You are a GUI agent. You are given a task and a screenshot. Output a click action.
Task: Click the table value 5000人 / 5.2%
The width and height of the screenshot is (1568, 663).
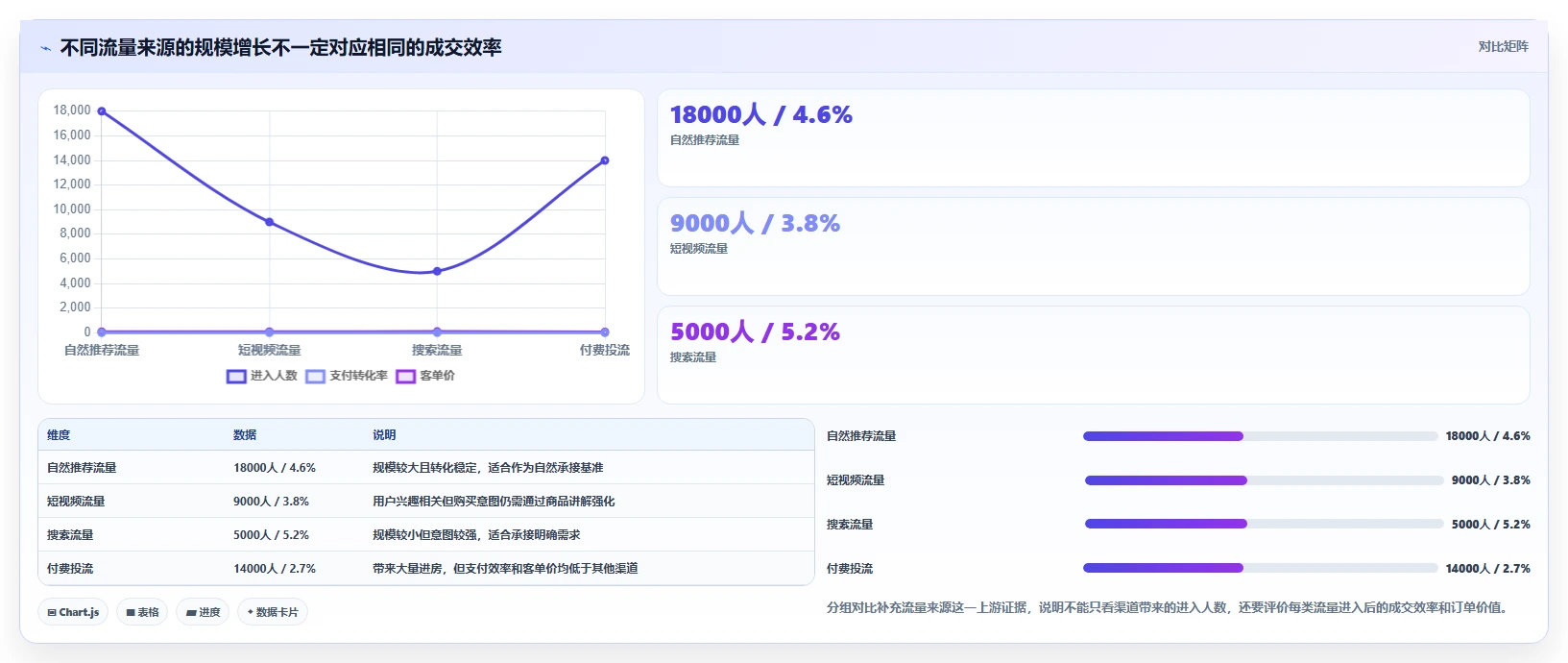tap(271, 535)
